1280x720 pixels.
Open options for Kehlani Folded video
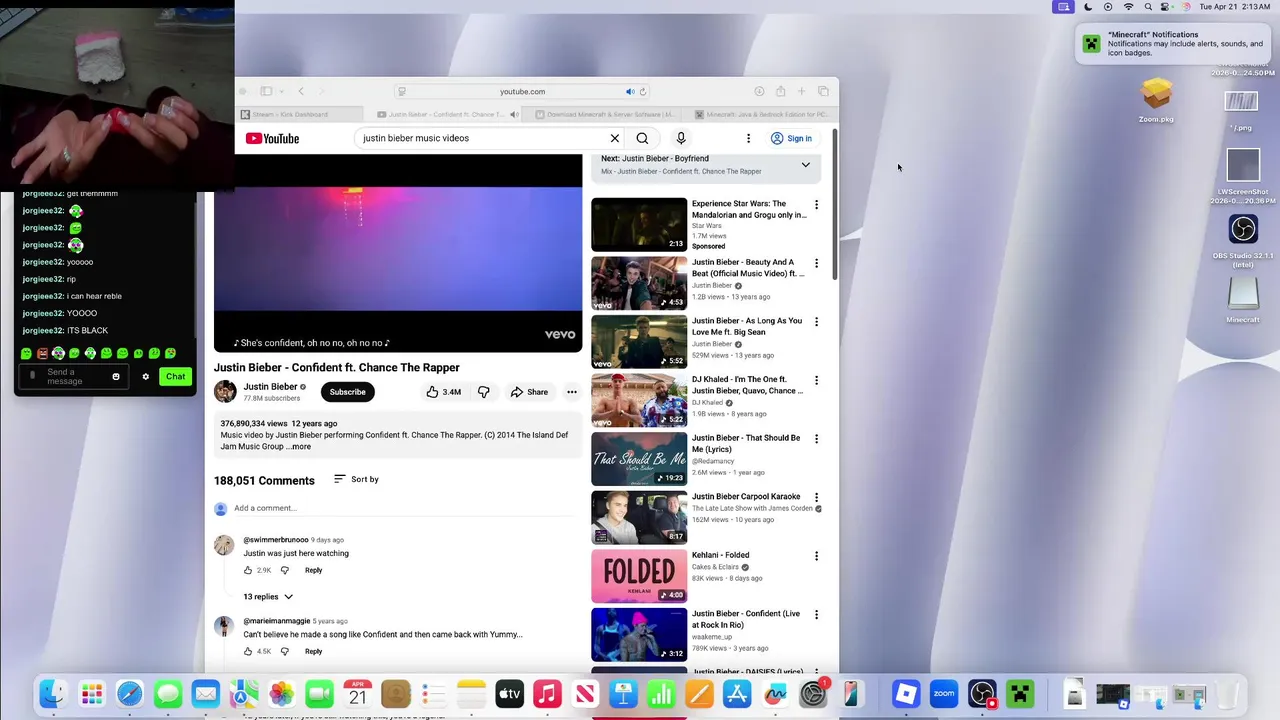(x=816, y=556)
